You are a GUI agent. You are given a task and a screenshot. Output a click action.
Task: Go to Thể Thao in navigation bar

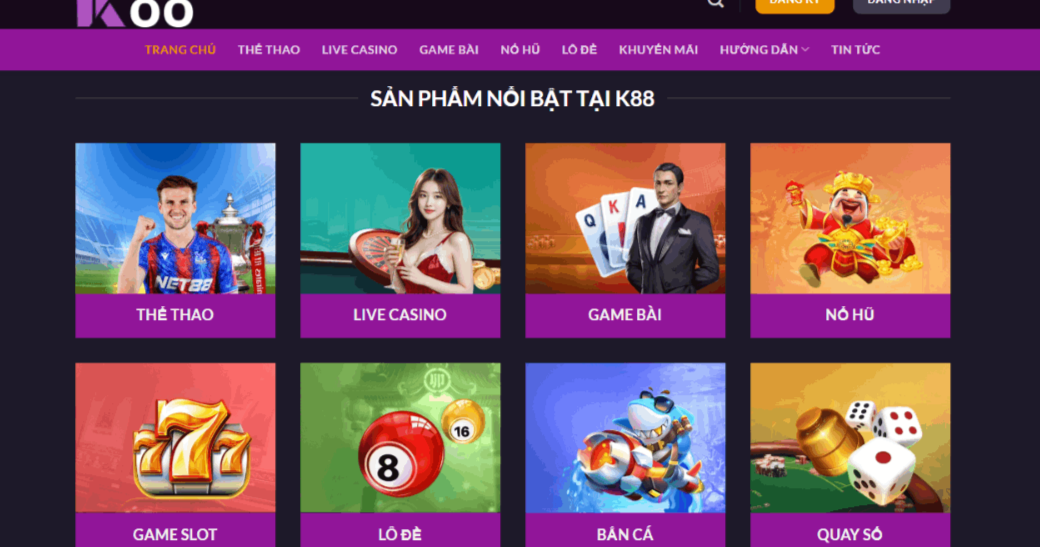point(269,50)
